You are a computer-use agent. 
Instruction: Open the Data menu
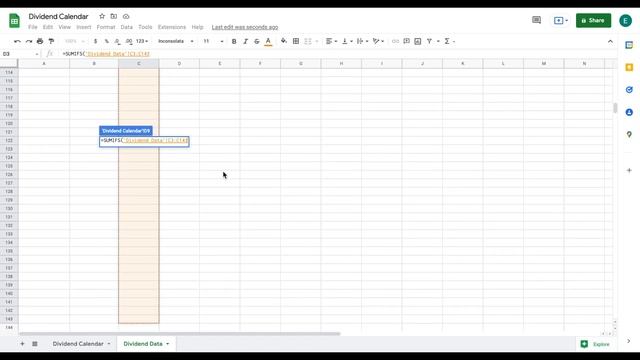pos(127,27)
